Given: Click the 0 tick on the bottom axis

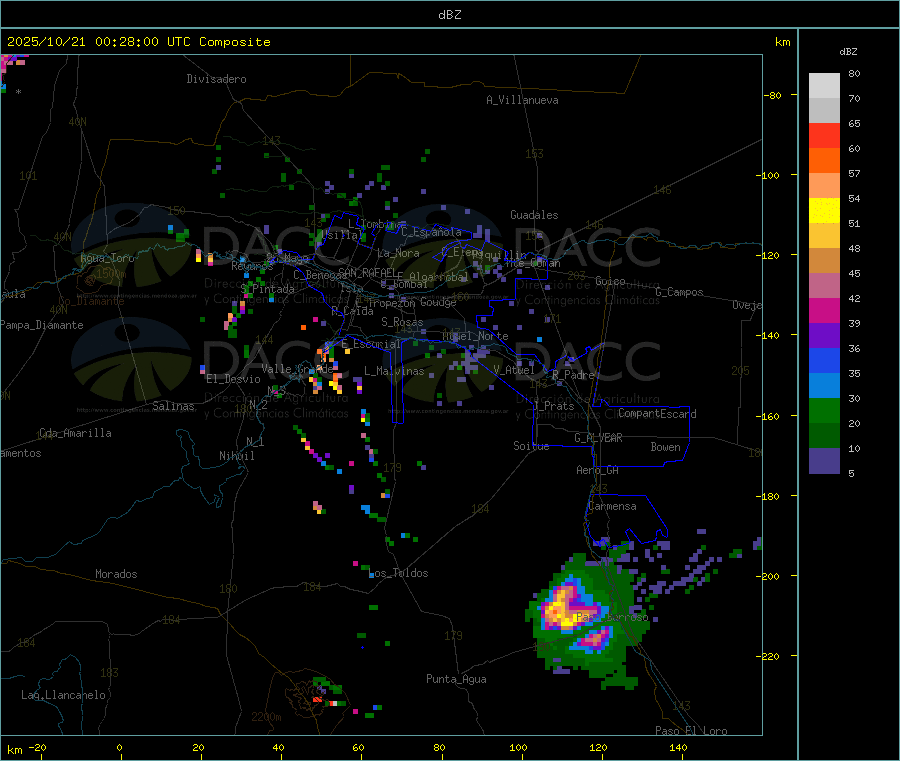Looking at the screenshot, I should (119, 747).
